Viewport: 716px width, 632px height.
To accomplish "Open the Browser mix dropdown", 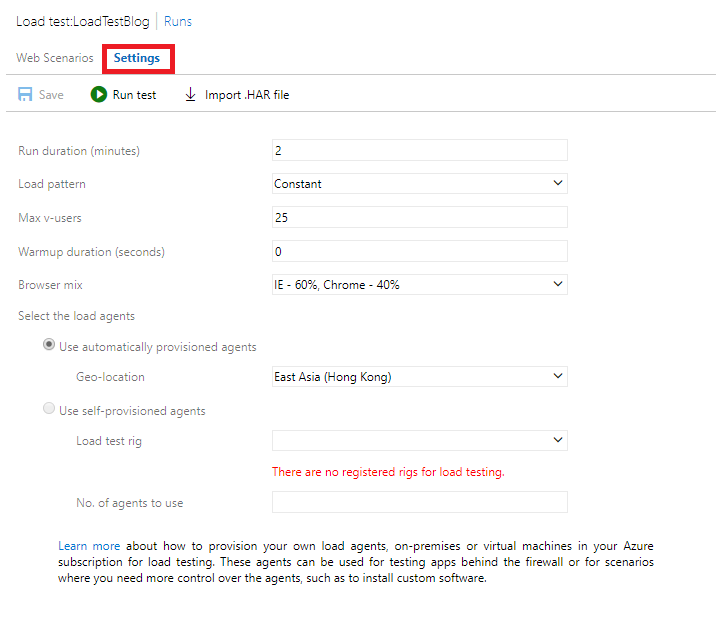I will click(420, 284).
